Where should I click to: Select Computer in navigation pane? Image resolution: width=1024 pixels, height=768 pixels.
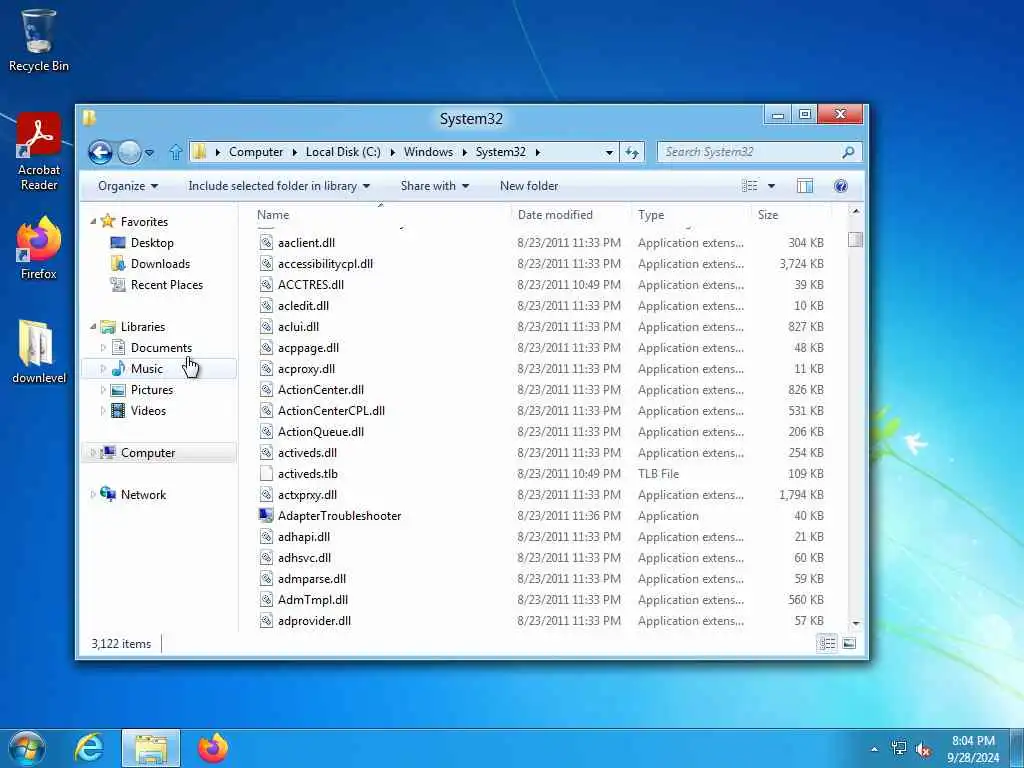148,453
